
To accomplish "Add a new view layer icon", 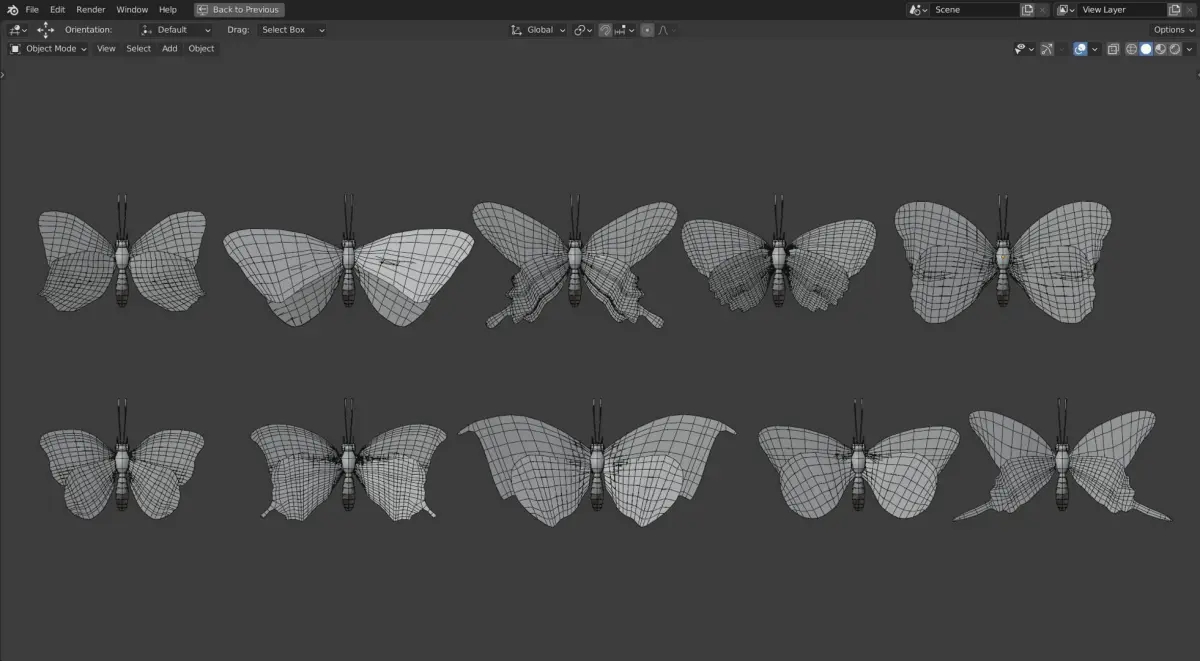I will pyautogui.click(x=1175, y=10).
